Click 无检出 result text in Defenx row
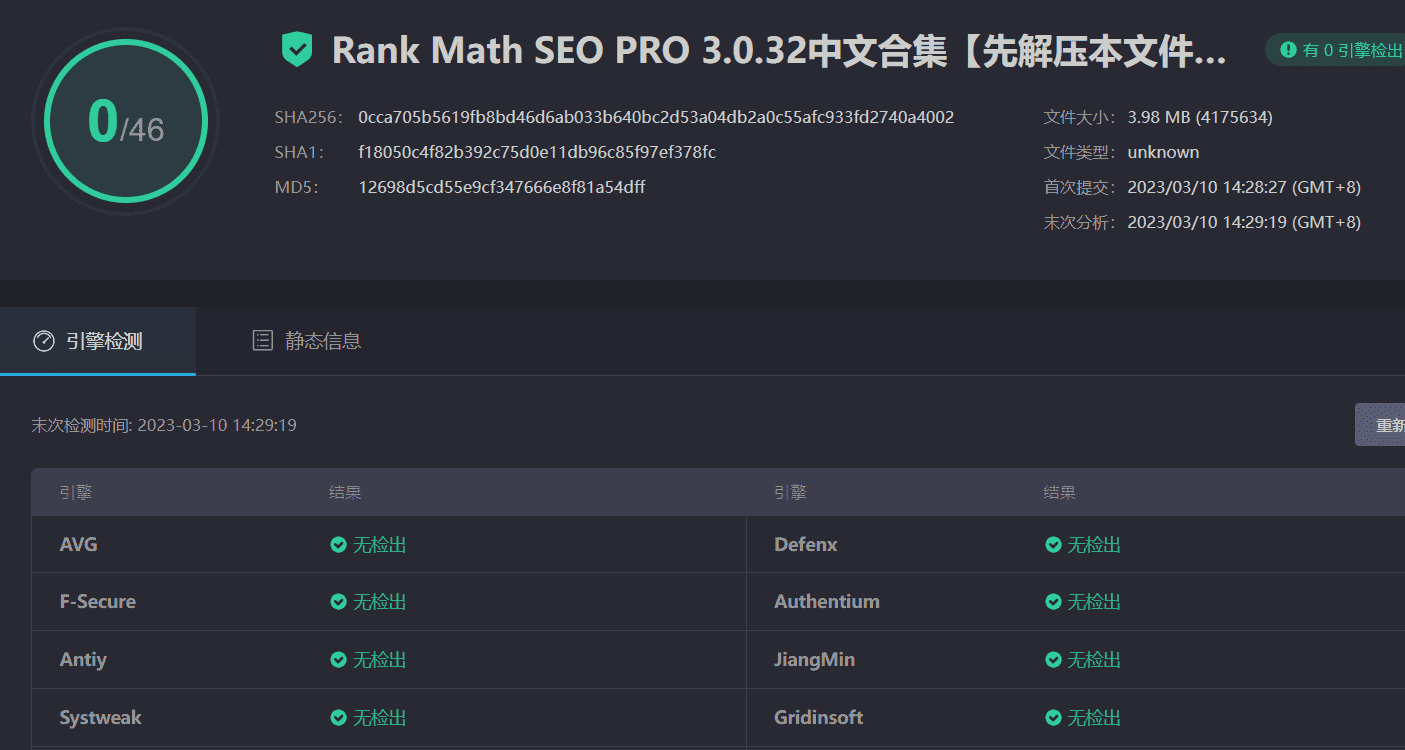 [1094, 545]
